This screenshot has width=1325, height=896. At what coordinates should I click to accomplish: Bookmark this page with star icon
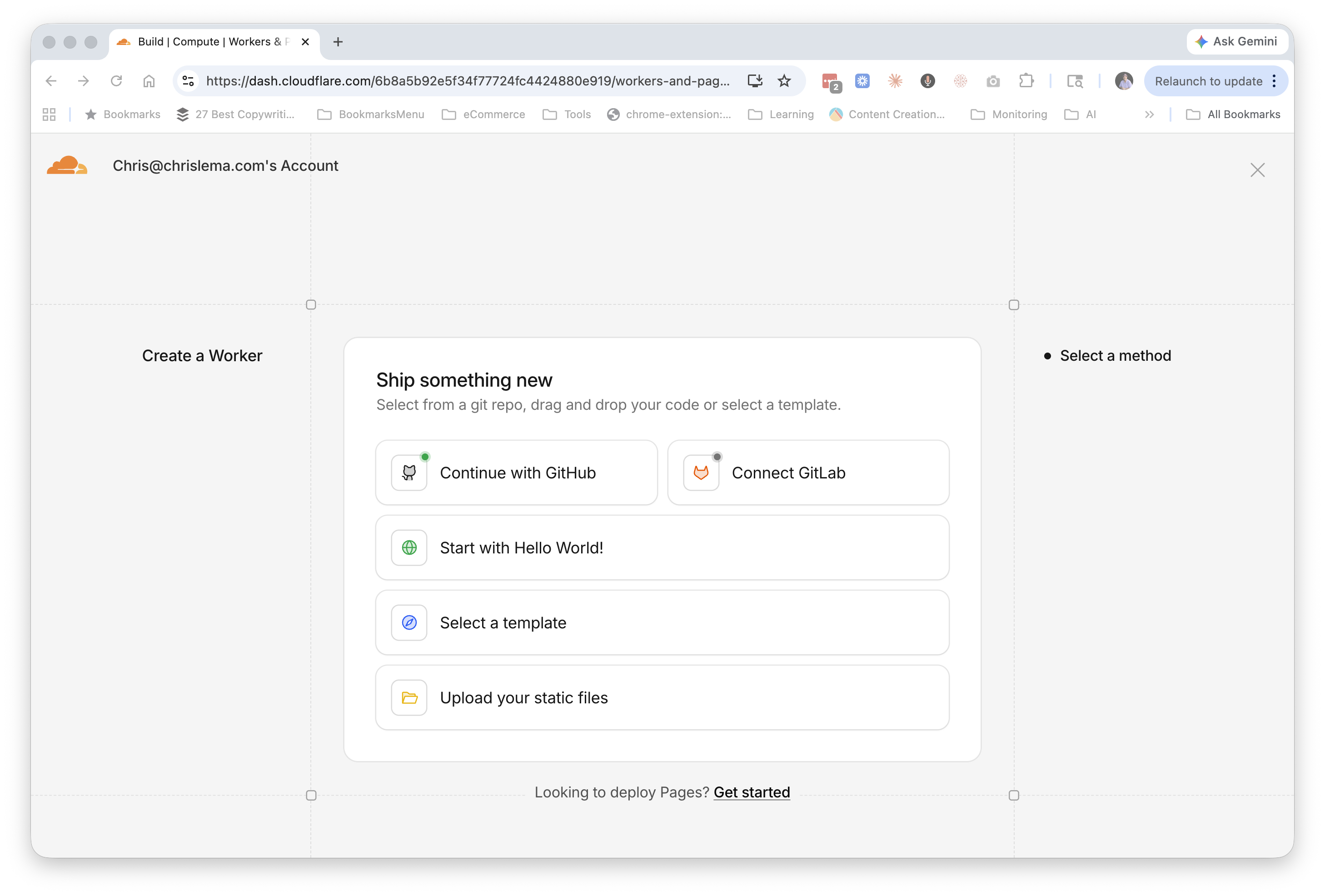(x=784, y=81)
